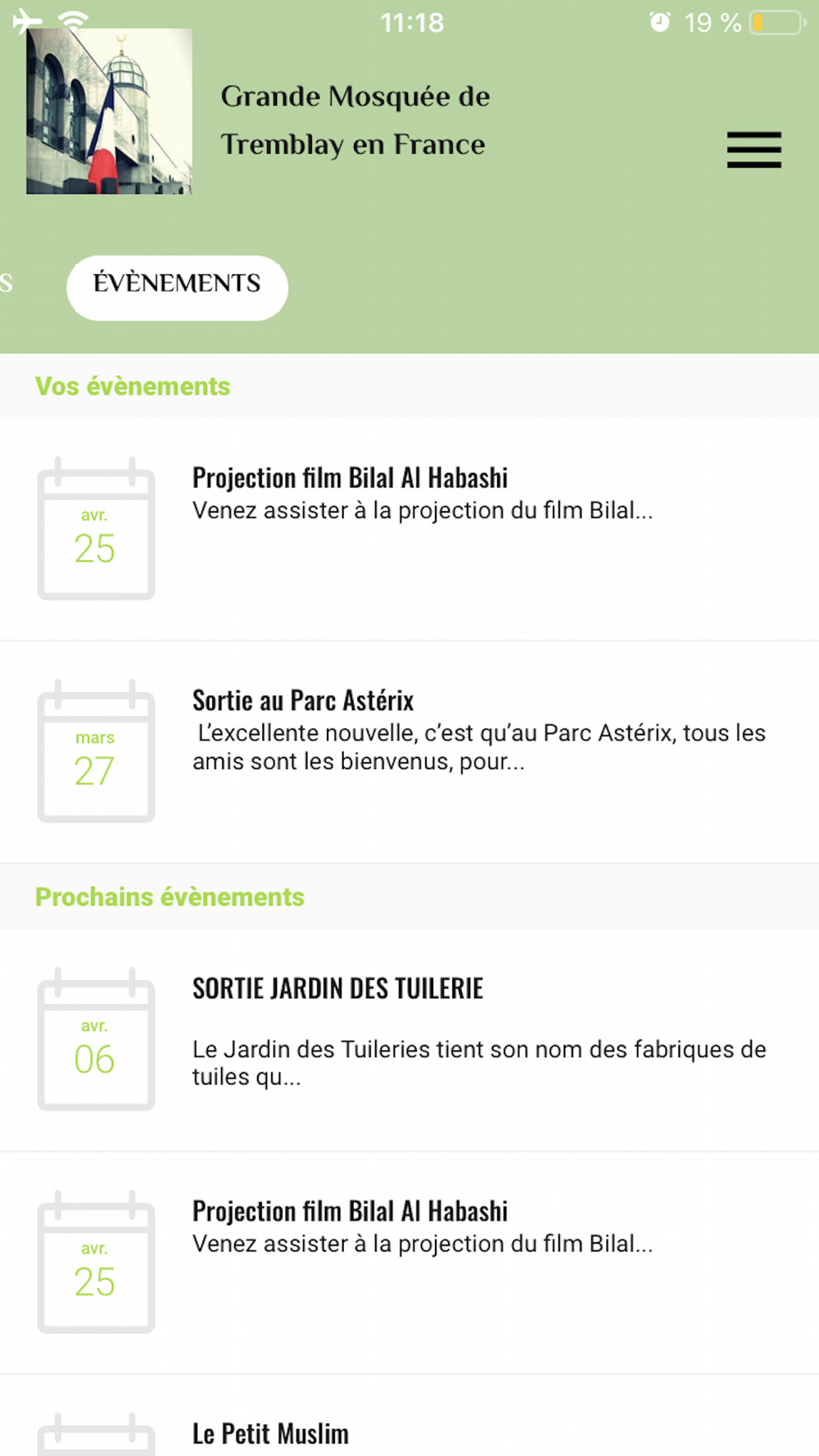Tap the airplane mode status icon
The image size is (819, 1456).
tap(27, 20)
